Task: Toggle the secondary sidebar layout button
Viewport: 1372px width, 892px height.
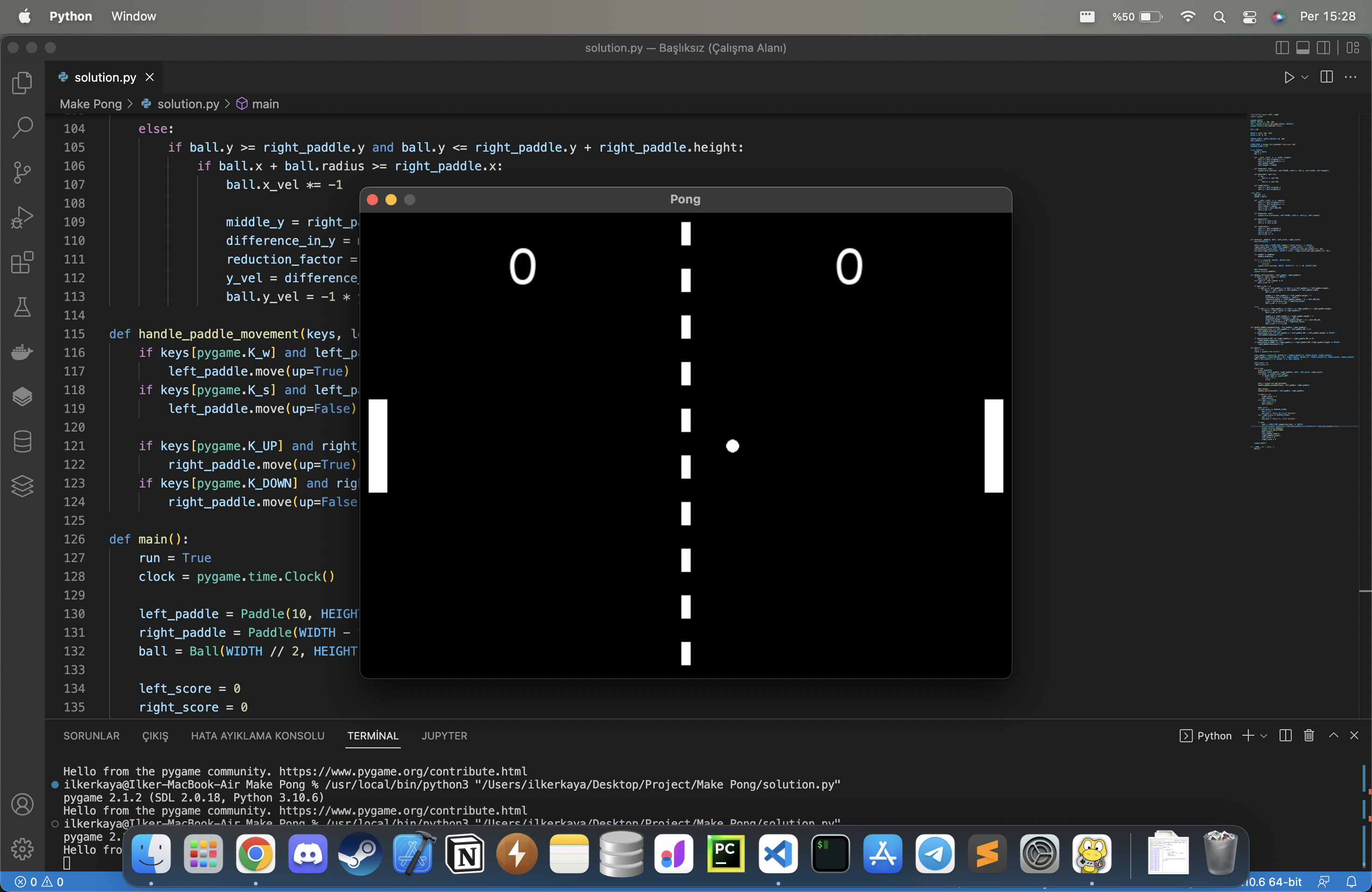Action: click(x=1323, y=48)
